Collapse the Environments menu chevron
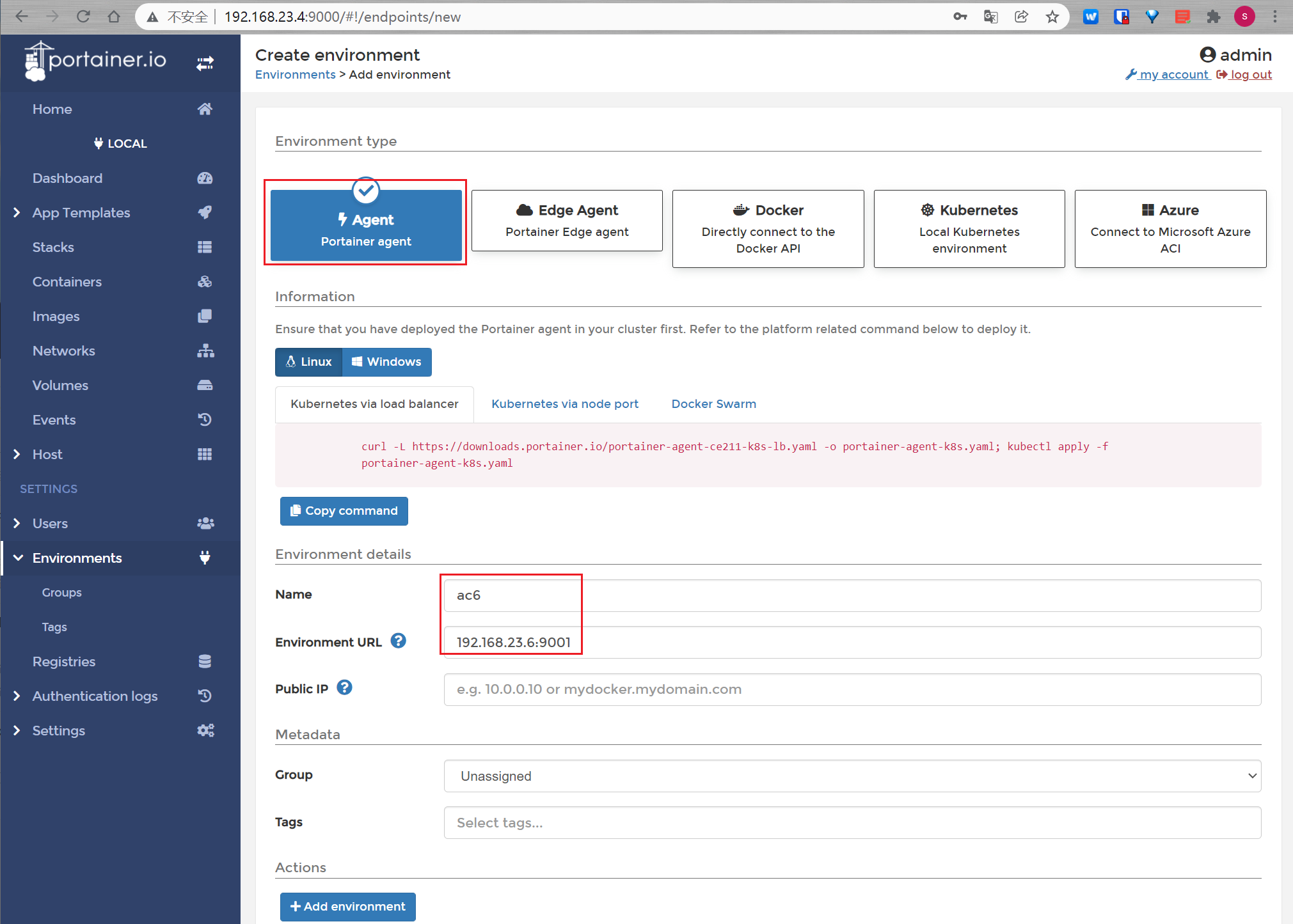This screenshot has height=924, width=1293. pyautogui.click(x=18, y=558)
